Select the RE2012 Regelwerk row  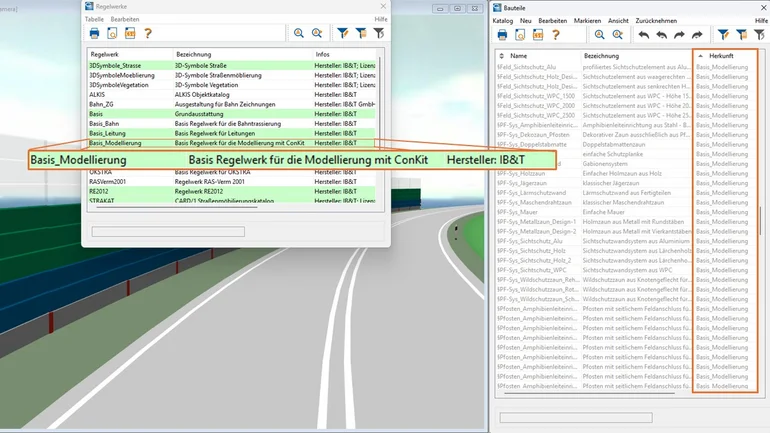(x=231, y=191)
